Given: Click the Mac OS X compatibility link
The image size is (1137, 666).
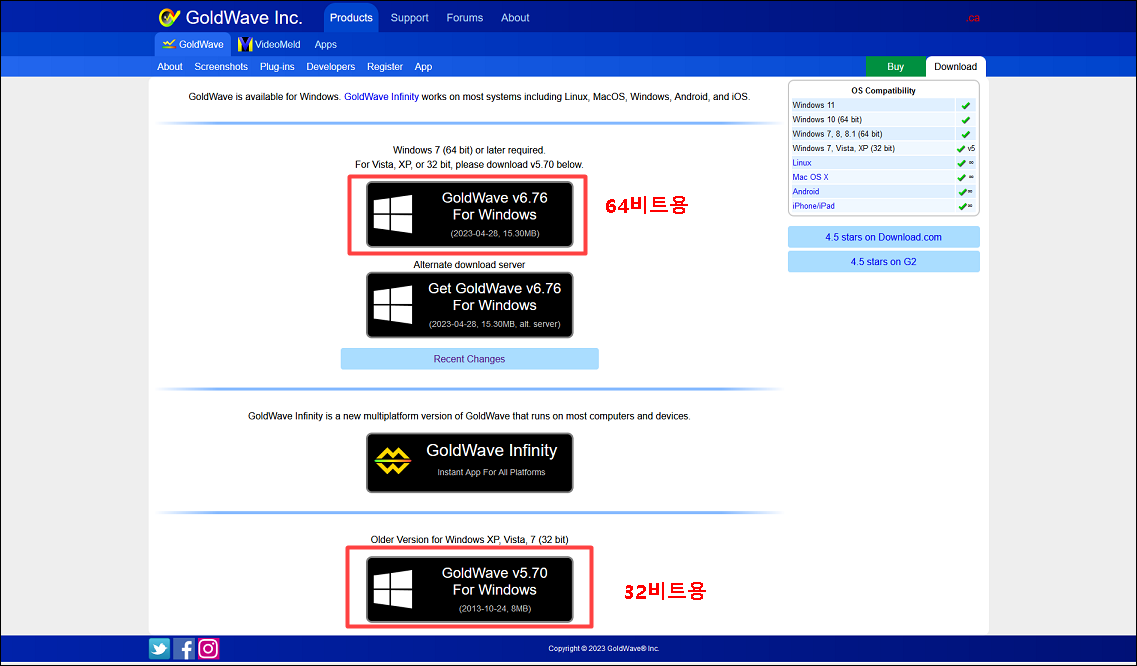Looking at the screenshot, I should [x=810, y=177].
